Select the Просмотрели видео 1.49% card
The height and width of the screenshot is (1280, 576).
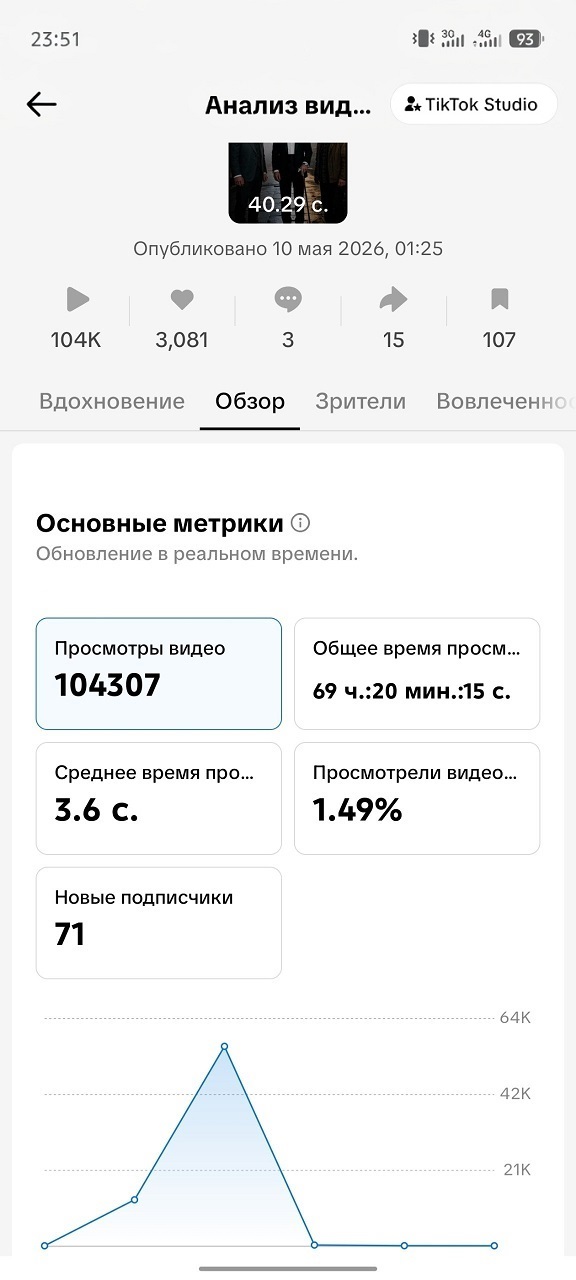point(417,798)
